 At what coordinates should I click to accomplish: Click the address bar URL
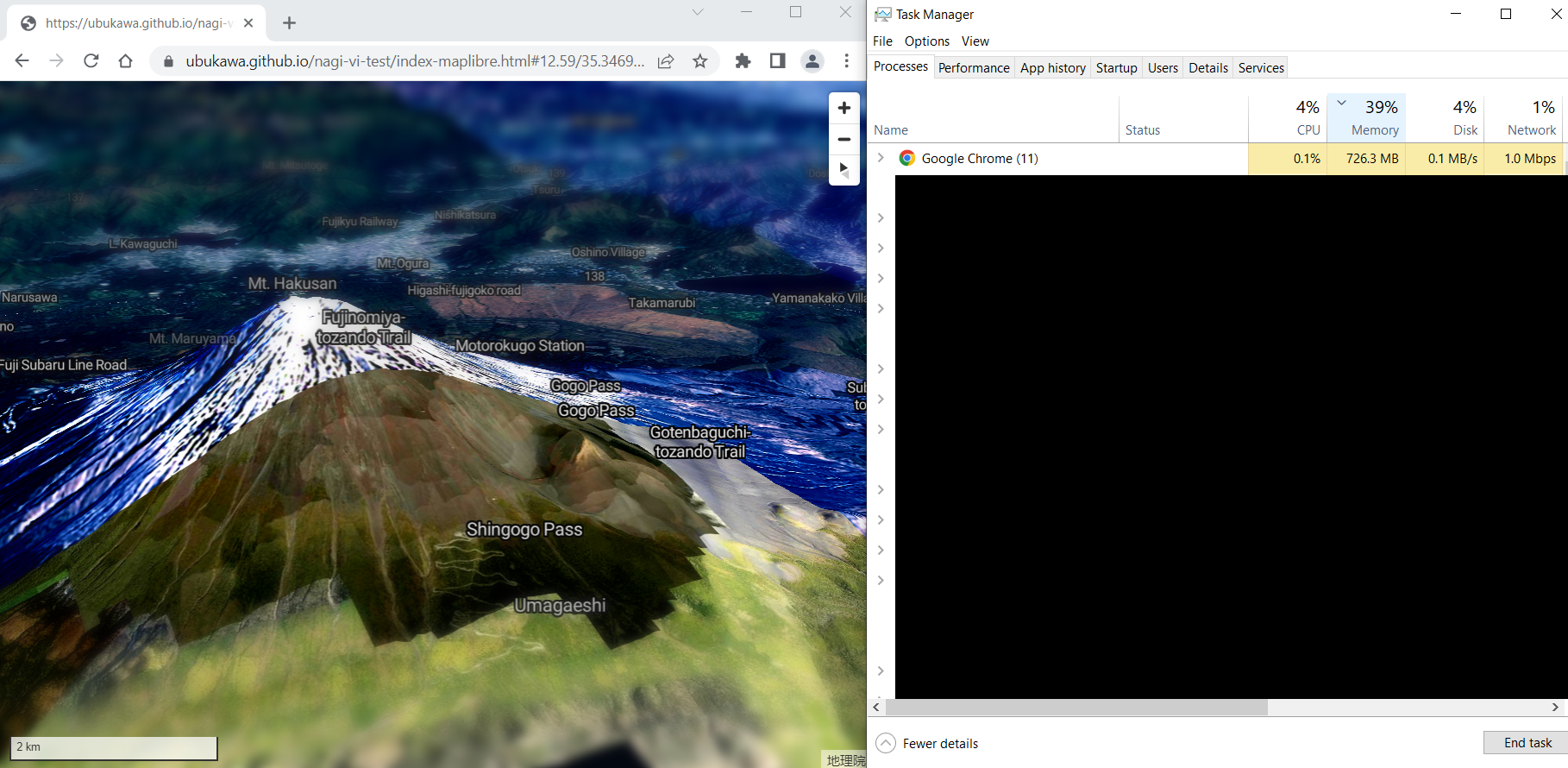415,61
